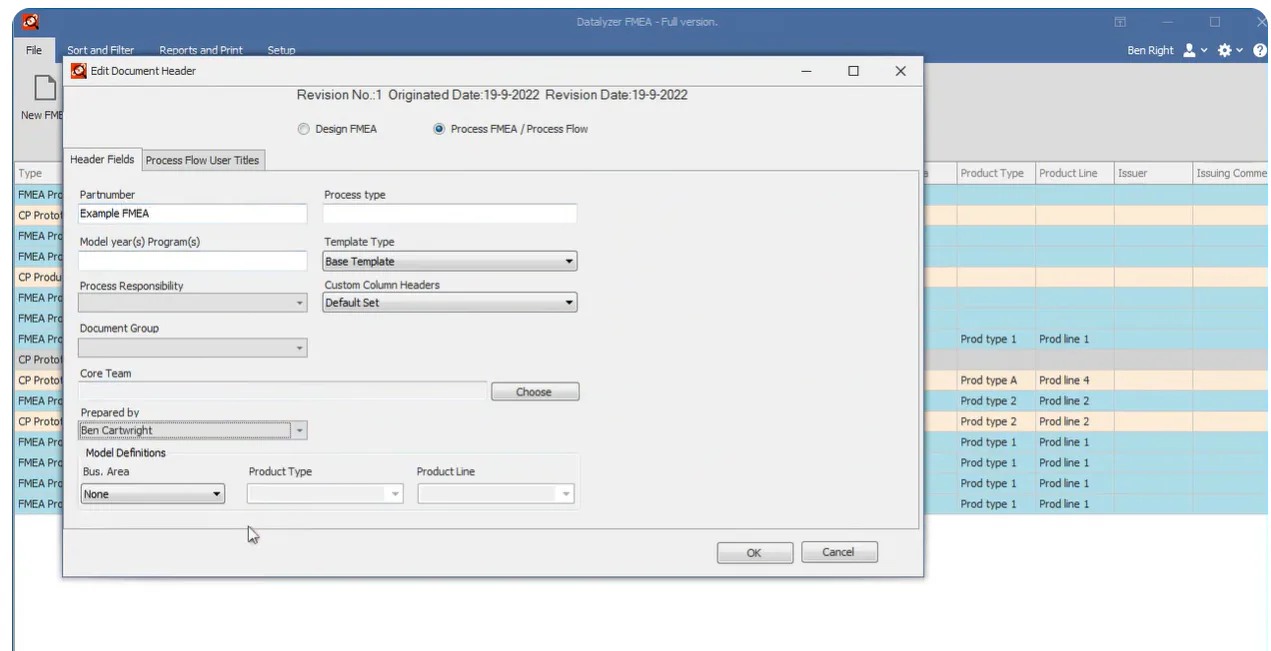This screenshot has width=1271, height=651.
Task: Click the Product Line column header
Action: [x=1074, y=173]
